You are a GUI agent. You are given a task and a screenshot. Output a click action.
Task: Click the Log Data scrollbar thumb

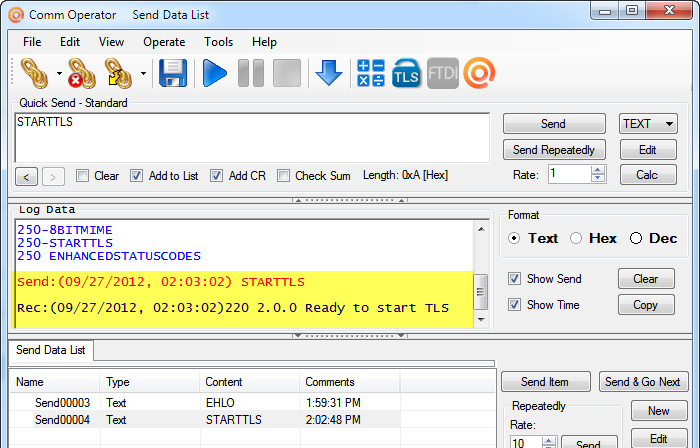click(481, 292)
